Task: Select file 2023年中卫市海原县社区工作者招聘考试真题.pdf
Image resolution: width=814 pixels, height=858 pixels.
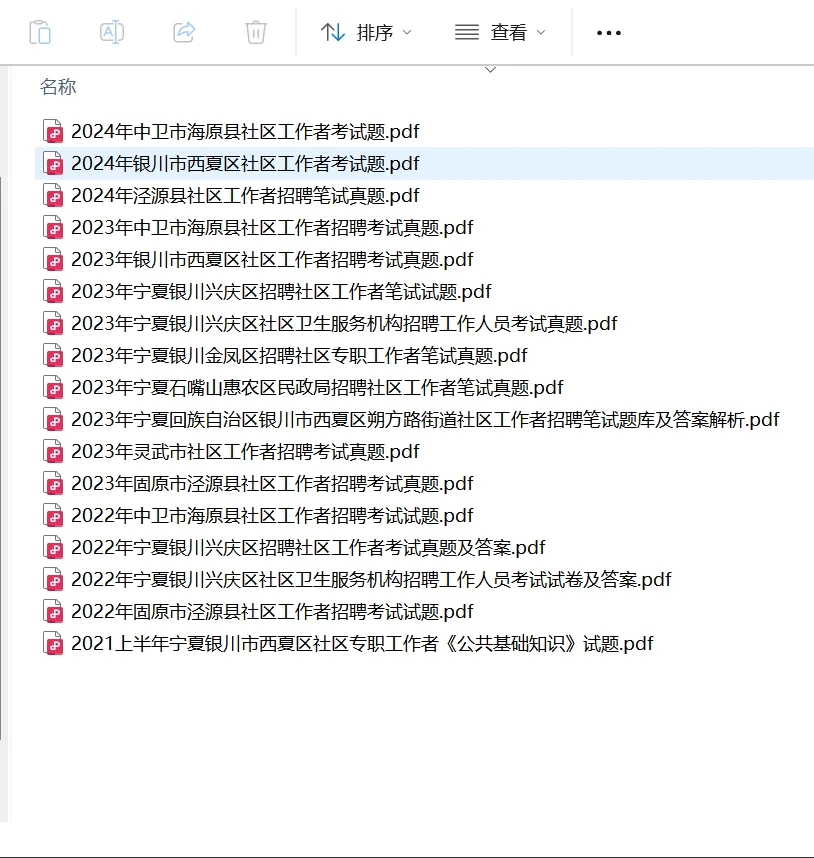Action: 272,227
